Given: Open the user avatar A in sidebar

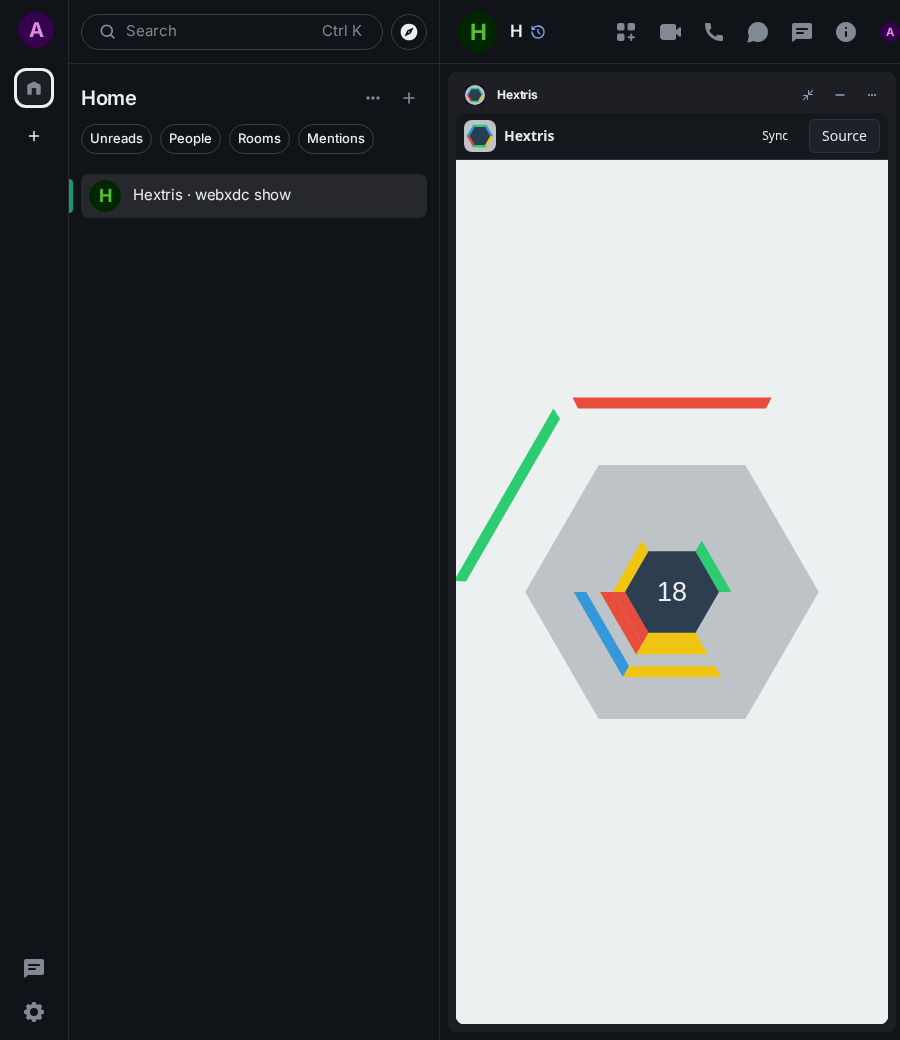Looking at the screenshot, I should tap(36, 30).
